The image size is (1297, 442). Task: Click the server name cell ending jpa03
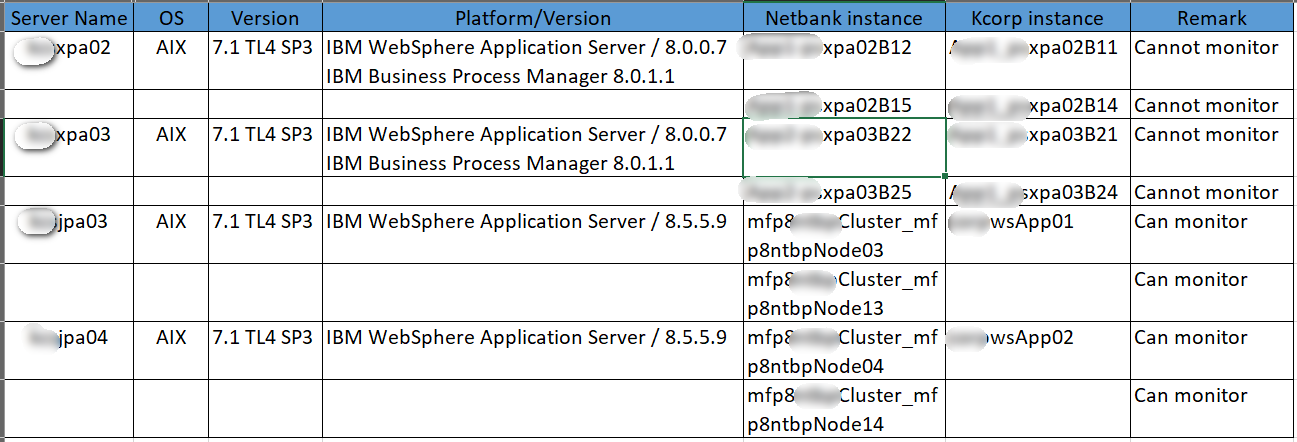(x=68, y=235)
